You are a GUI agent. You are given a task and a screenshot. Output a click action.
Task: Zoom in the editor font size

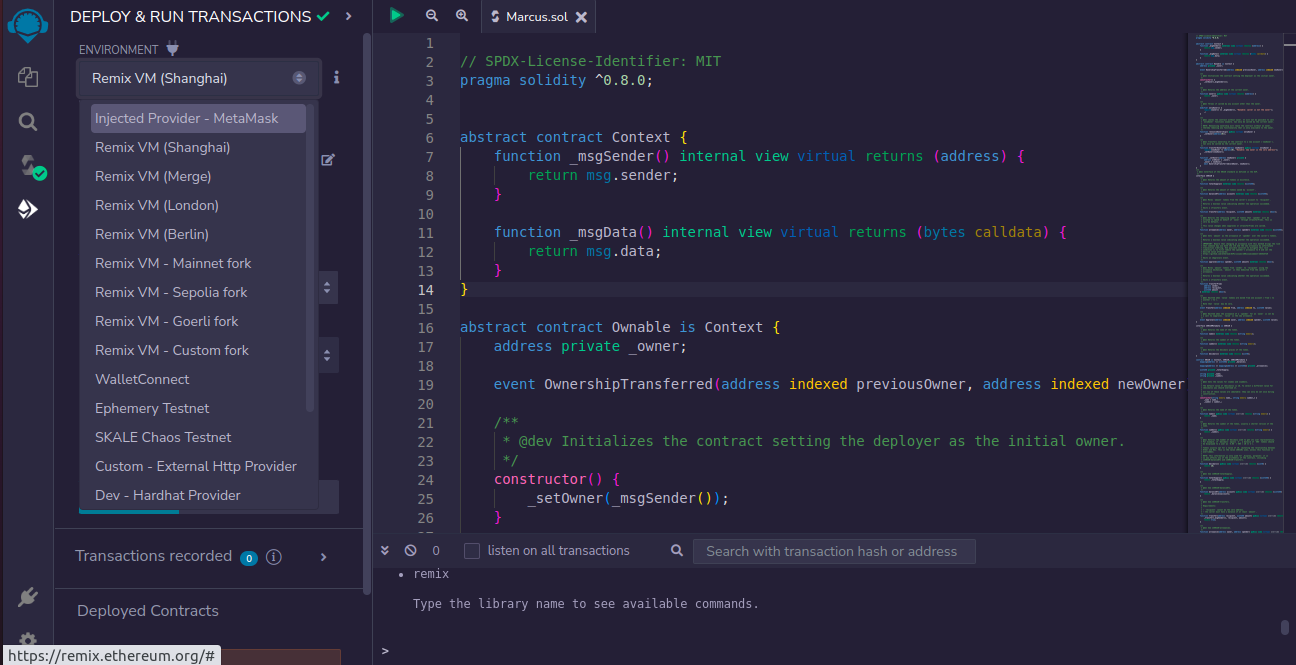462,16
